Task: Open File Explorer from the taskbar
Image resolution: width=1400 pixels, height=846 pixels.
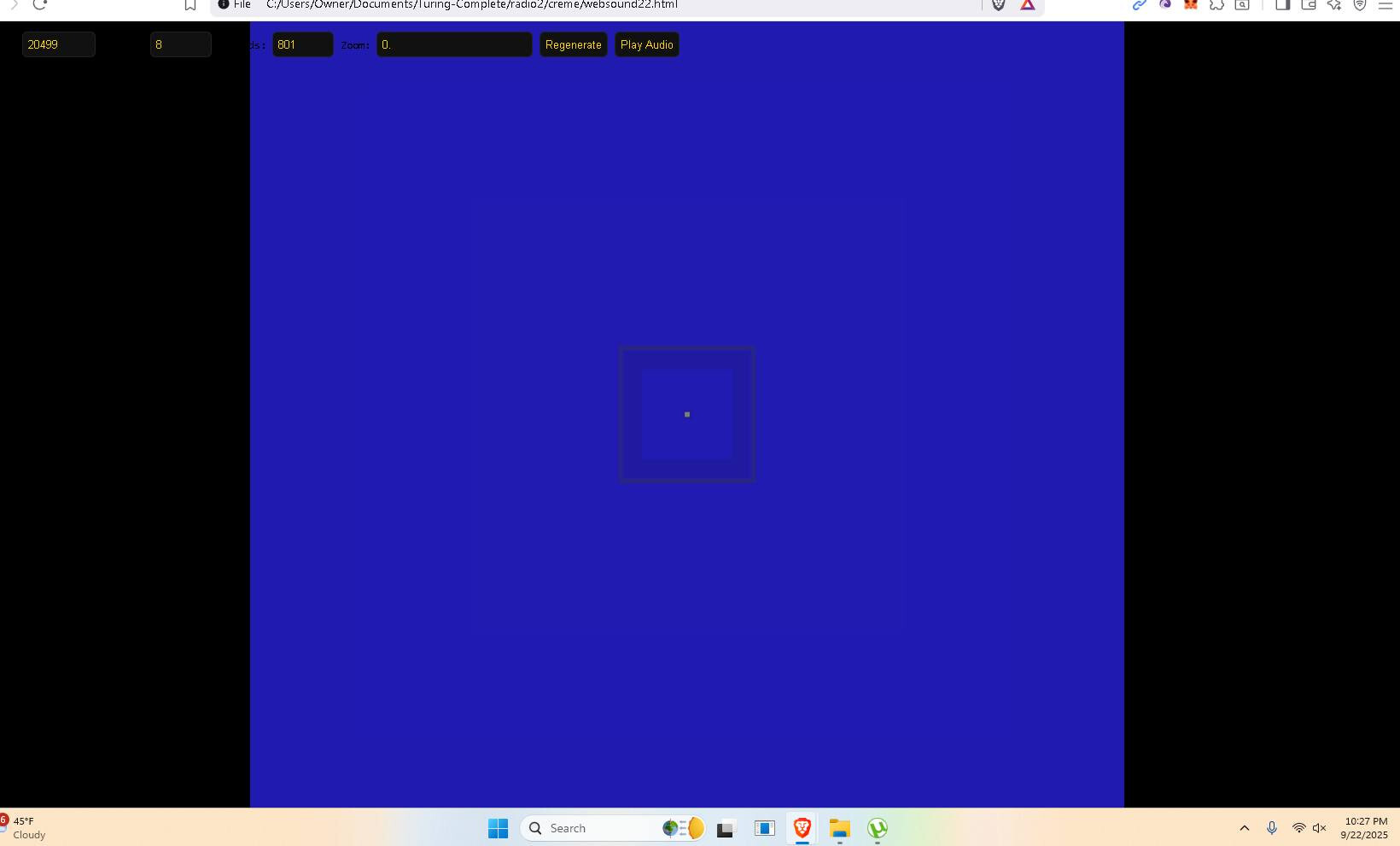Action: [840, 828]
